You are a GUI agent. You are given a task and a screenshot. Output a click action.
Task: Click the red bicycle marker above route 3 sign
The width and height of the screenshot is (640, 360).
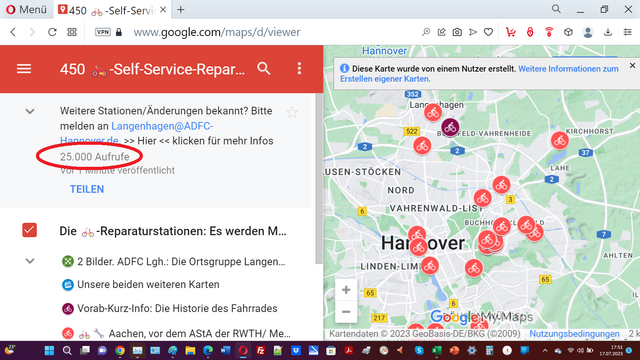click(x=501, y=185)
